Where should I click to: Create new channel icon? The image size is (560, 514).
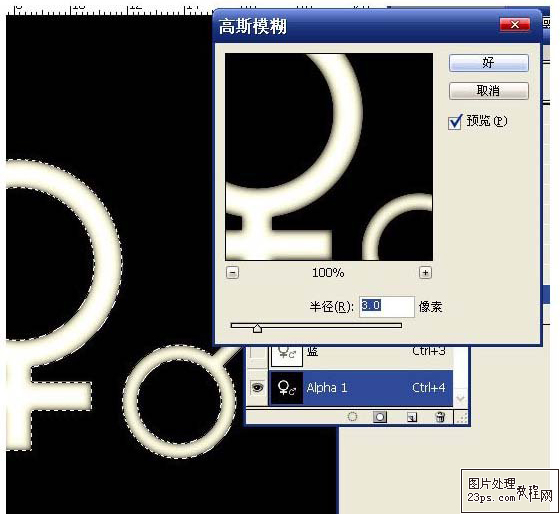point(412,417)
